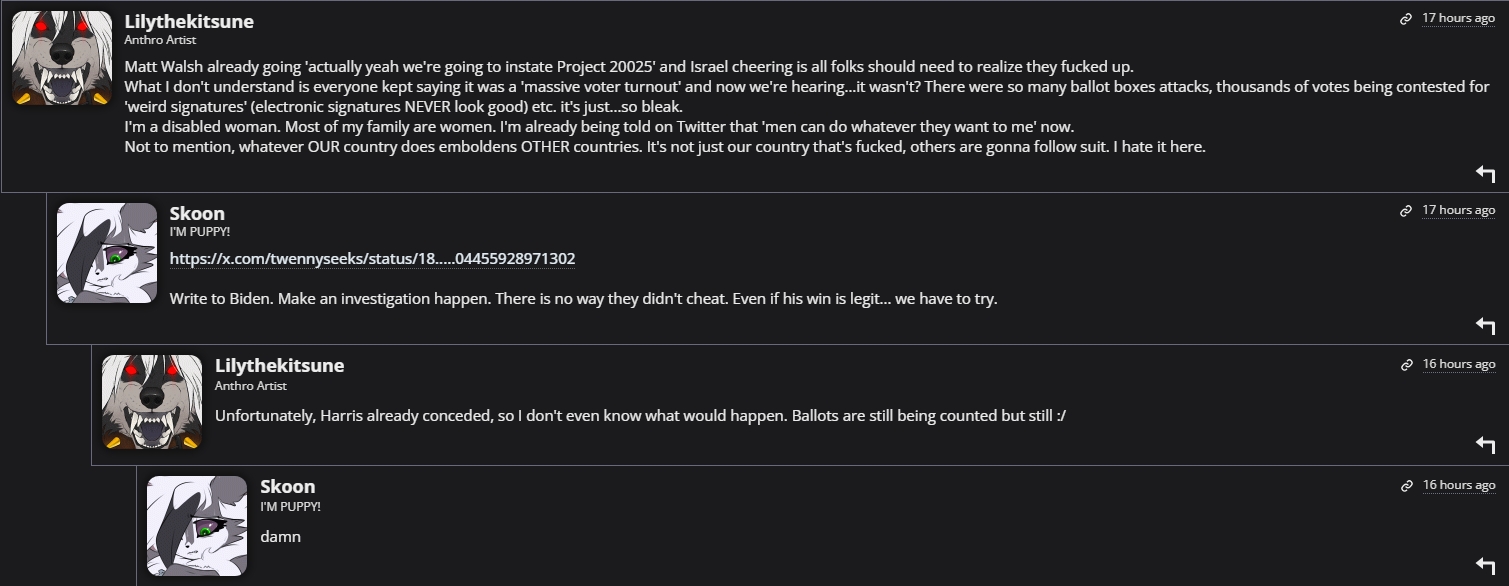Open Lilythekitsune's profile from top comment username

pyautogui.click(x=189, y=21)
